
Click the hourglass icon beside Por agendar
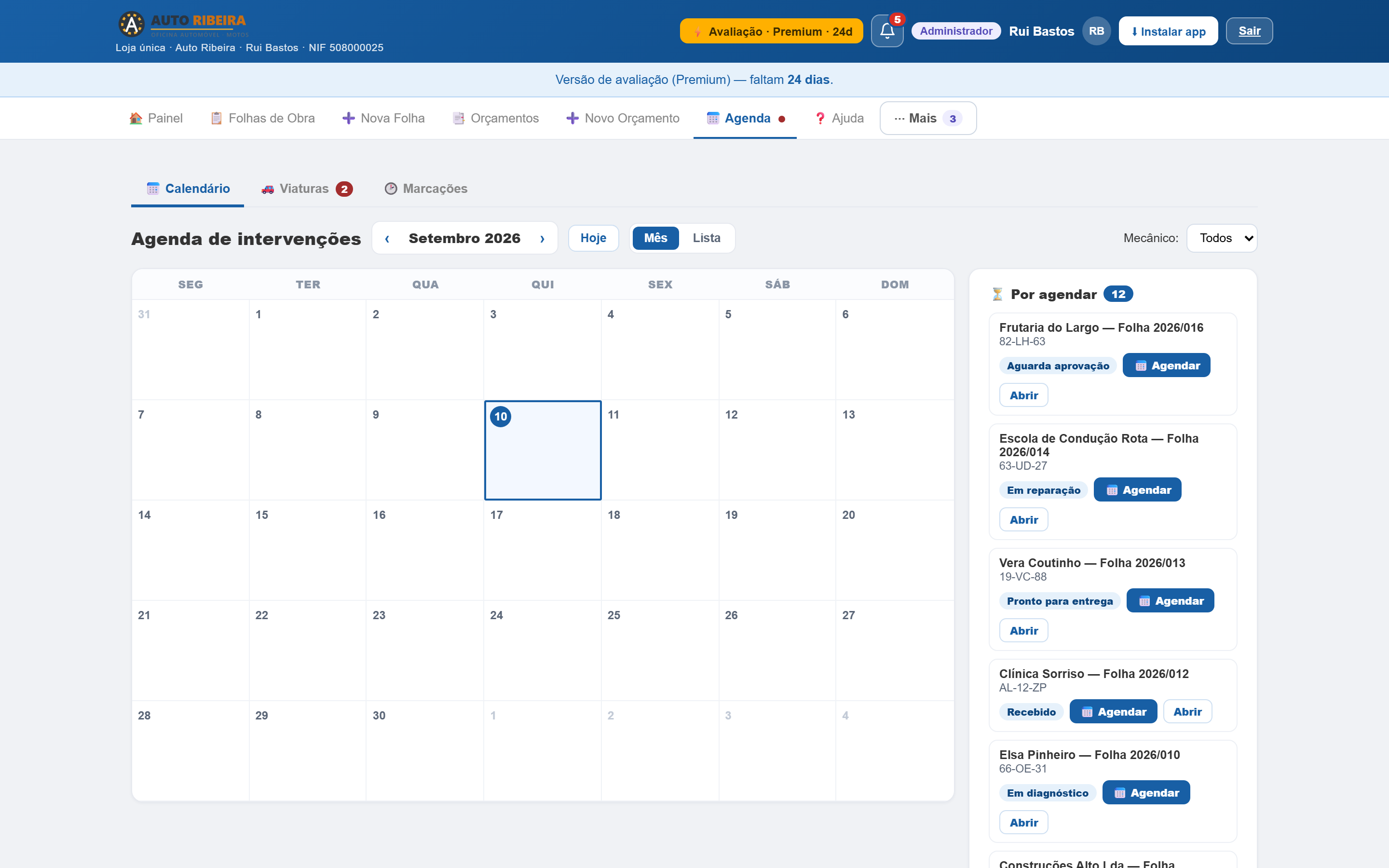(997, 295)
